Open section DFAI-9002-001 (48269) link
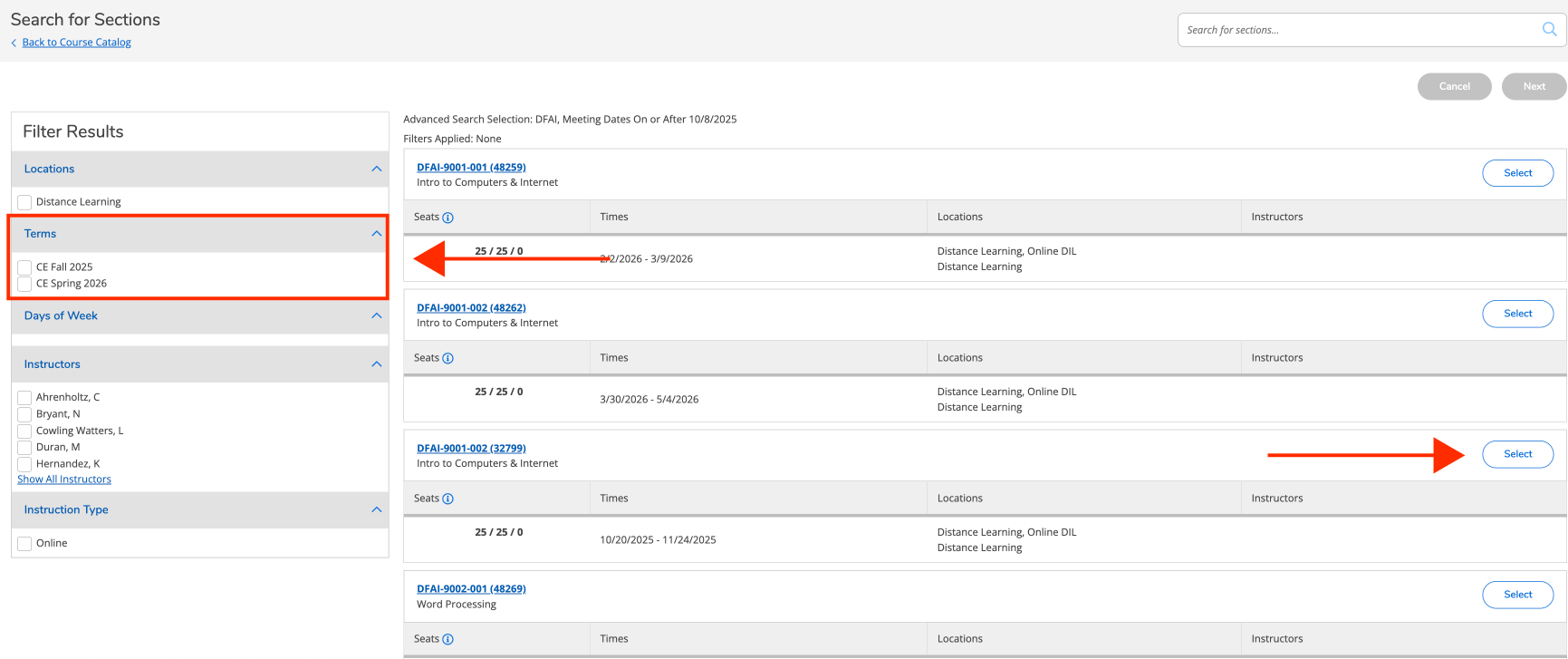 (x=471, y=589)
